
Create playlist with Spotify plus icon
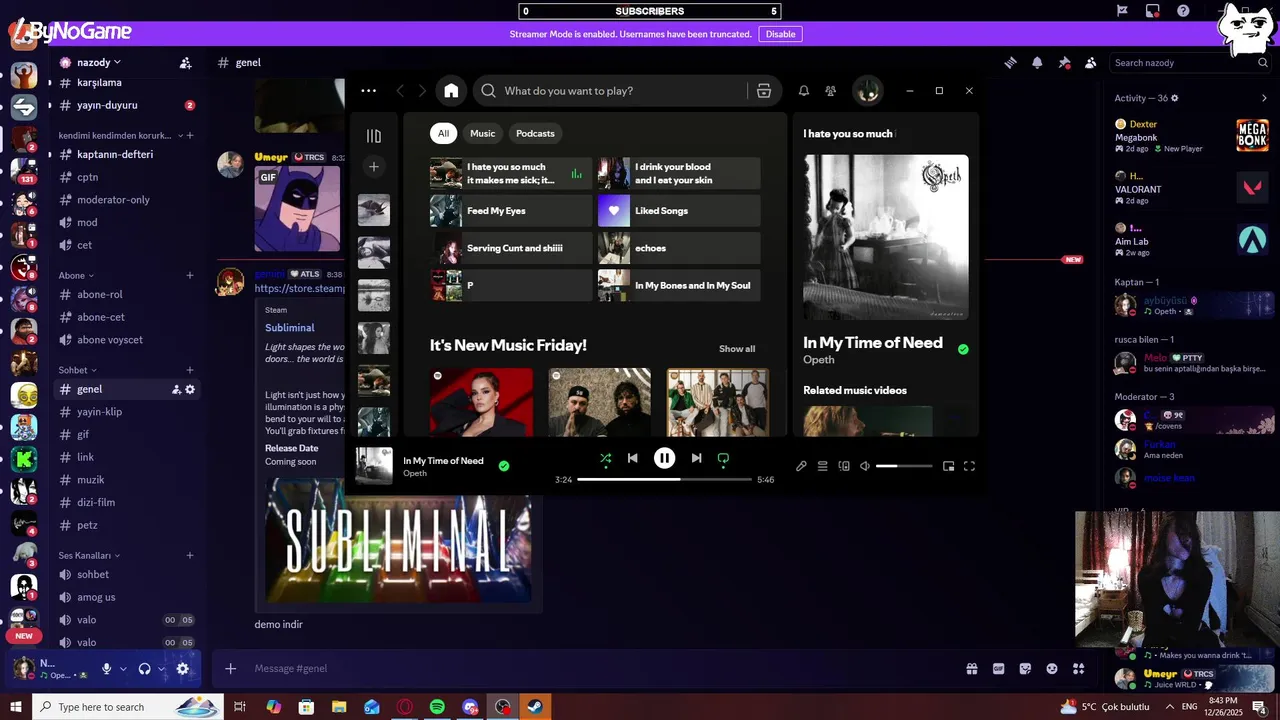(x=374, y=167)
